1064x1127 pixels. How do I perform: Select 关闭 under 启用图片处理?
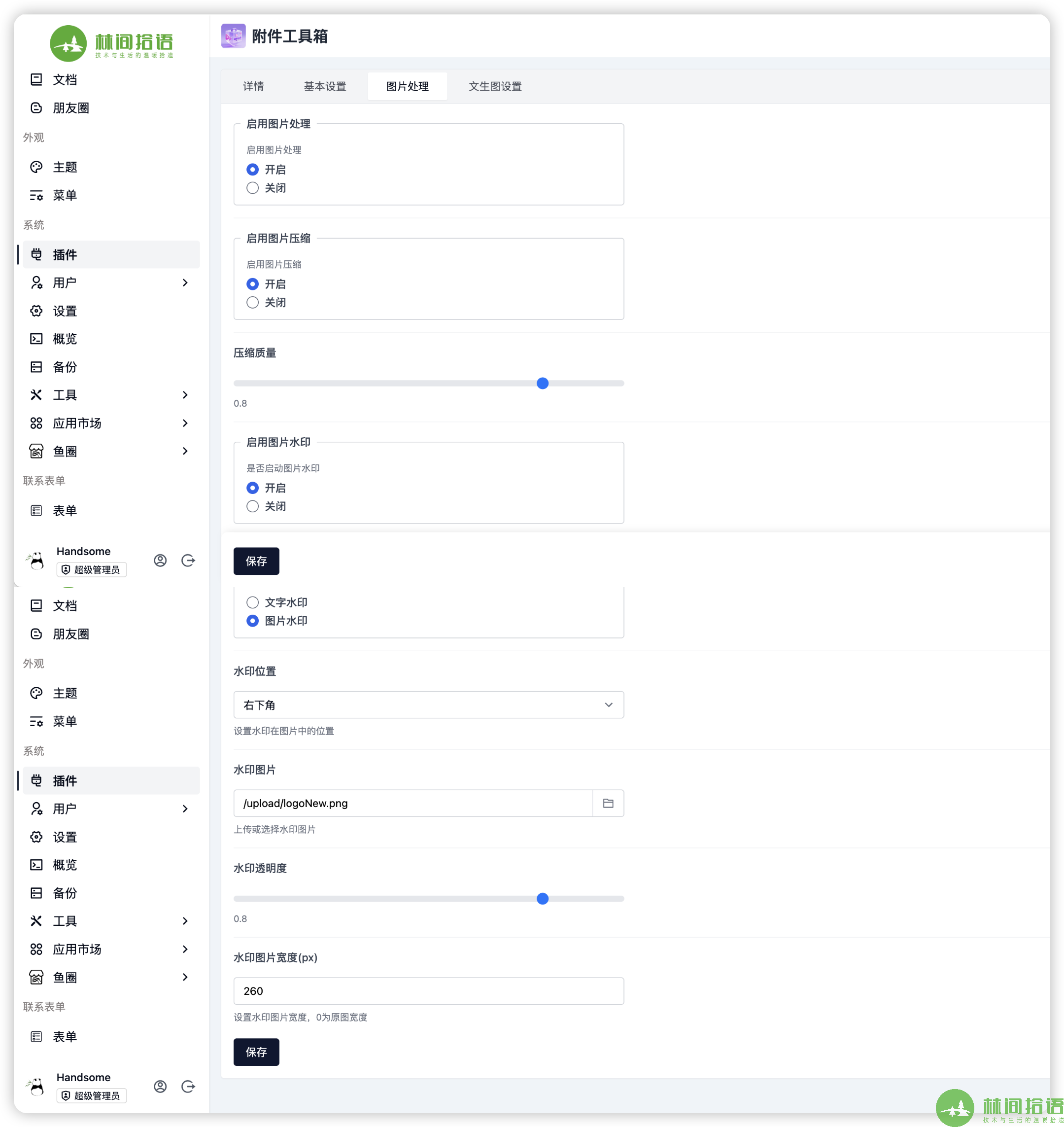coord(252,188)
